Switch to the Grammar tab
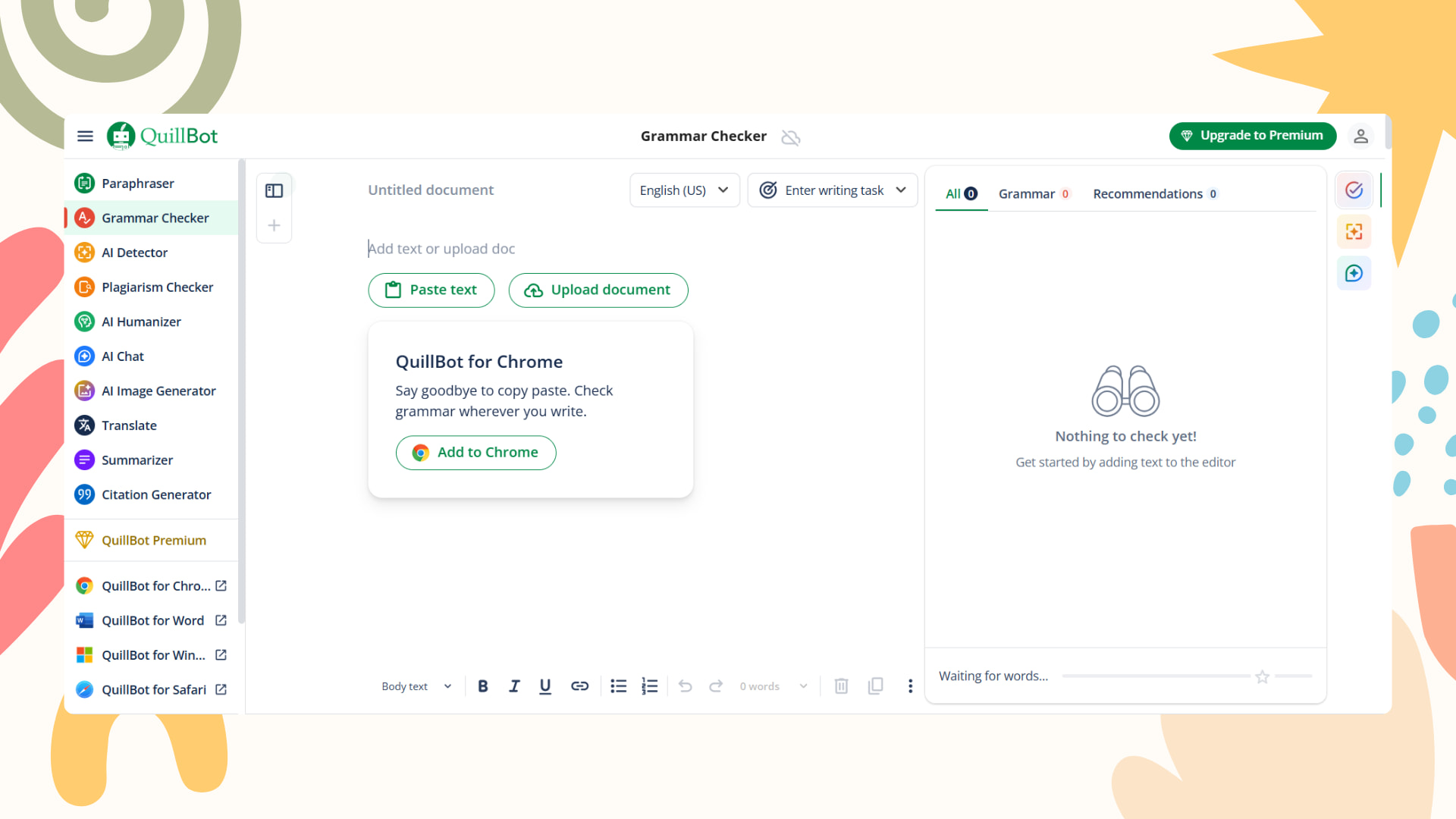 point(1033,194)
